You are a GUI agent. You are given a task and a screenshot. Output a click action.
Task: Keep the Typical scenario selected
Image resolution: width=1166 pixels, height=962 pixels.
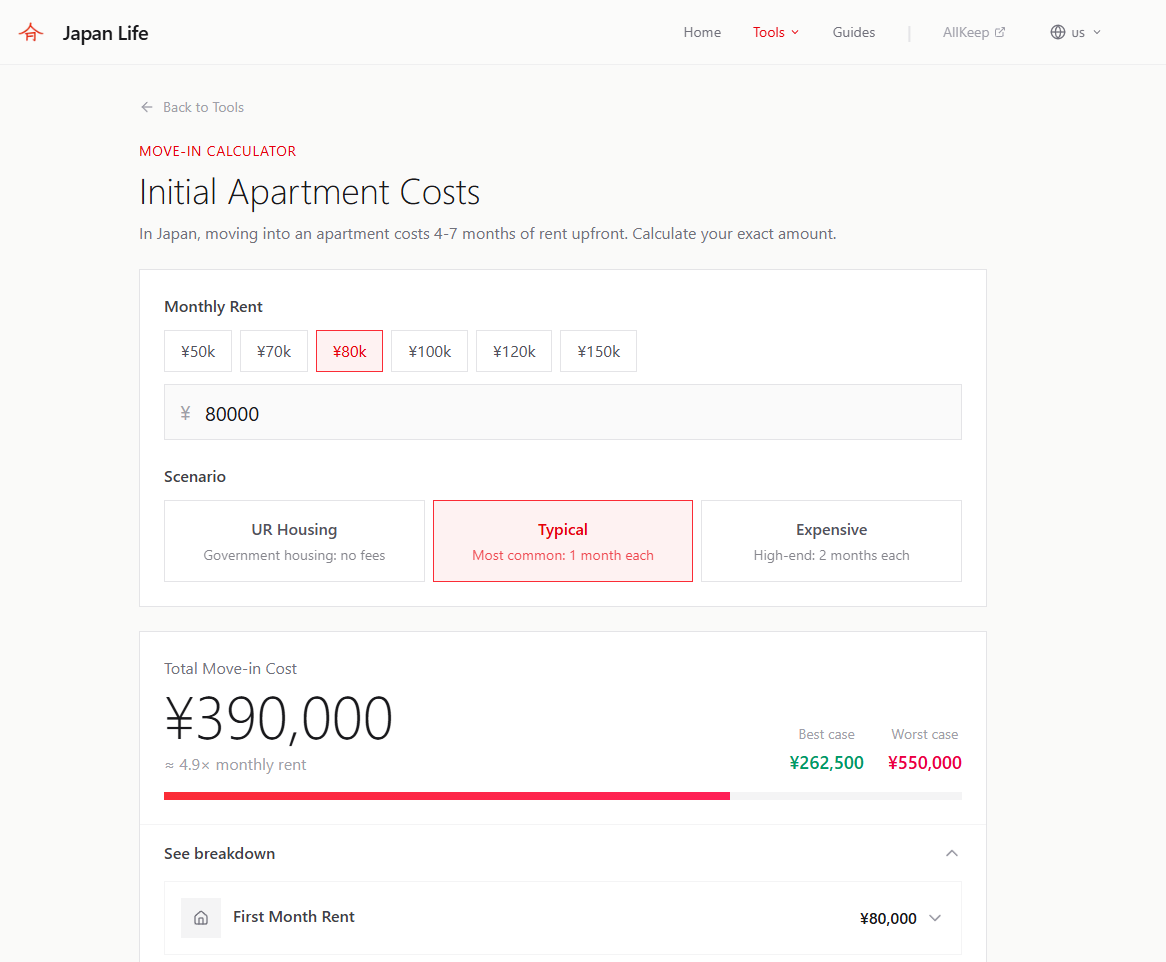click(x=562, y=540)
